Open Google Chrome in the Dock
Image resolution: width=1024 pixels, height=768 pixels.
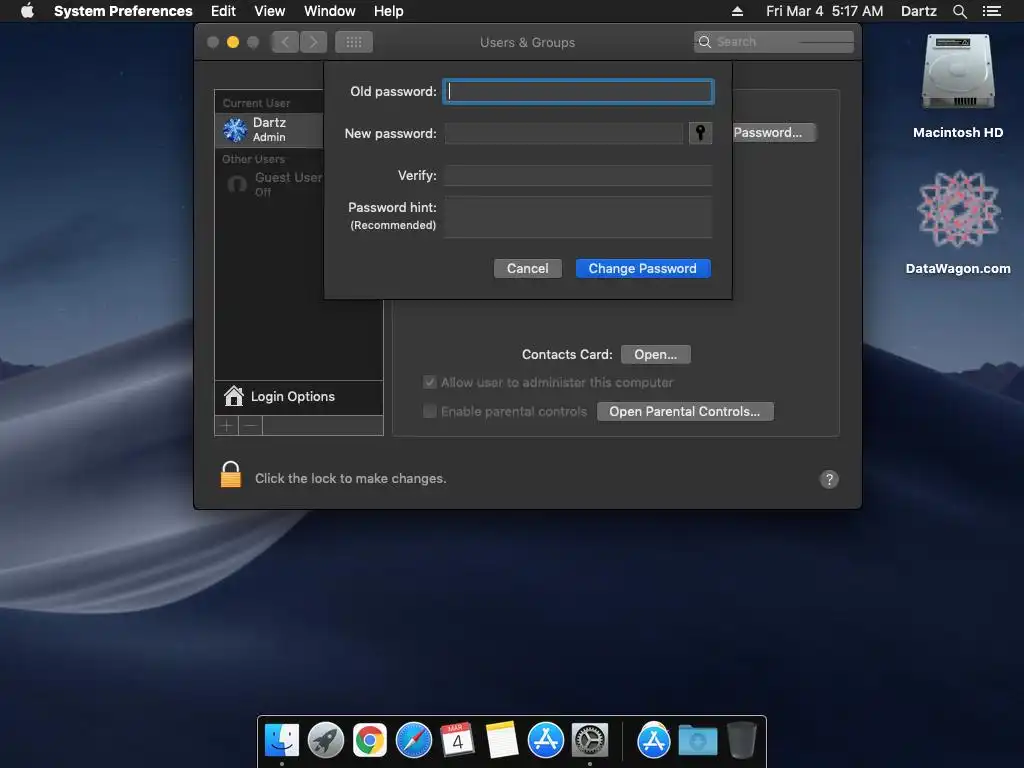click(370, 740)
